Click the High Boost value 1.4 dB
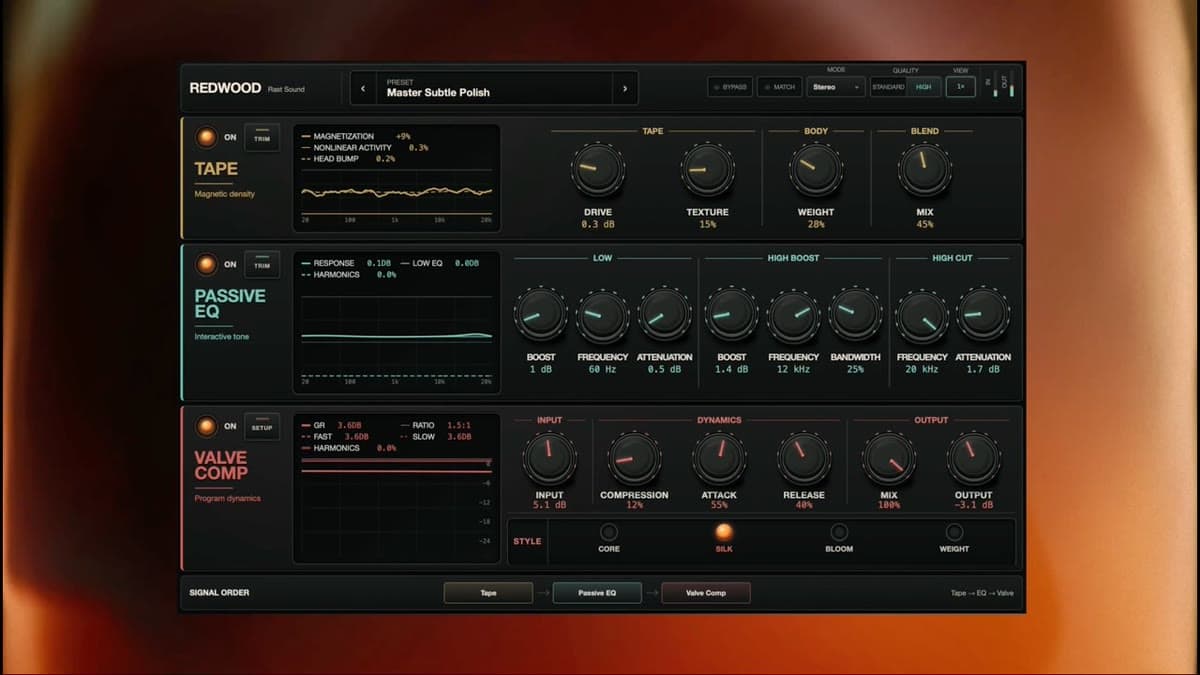1200x675 pixels. point(731,369)
